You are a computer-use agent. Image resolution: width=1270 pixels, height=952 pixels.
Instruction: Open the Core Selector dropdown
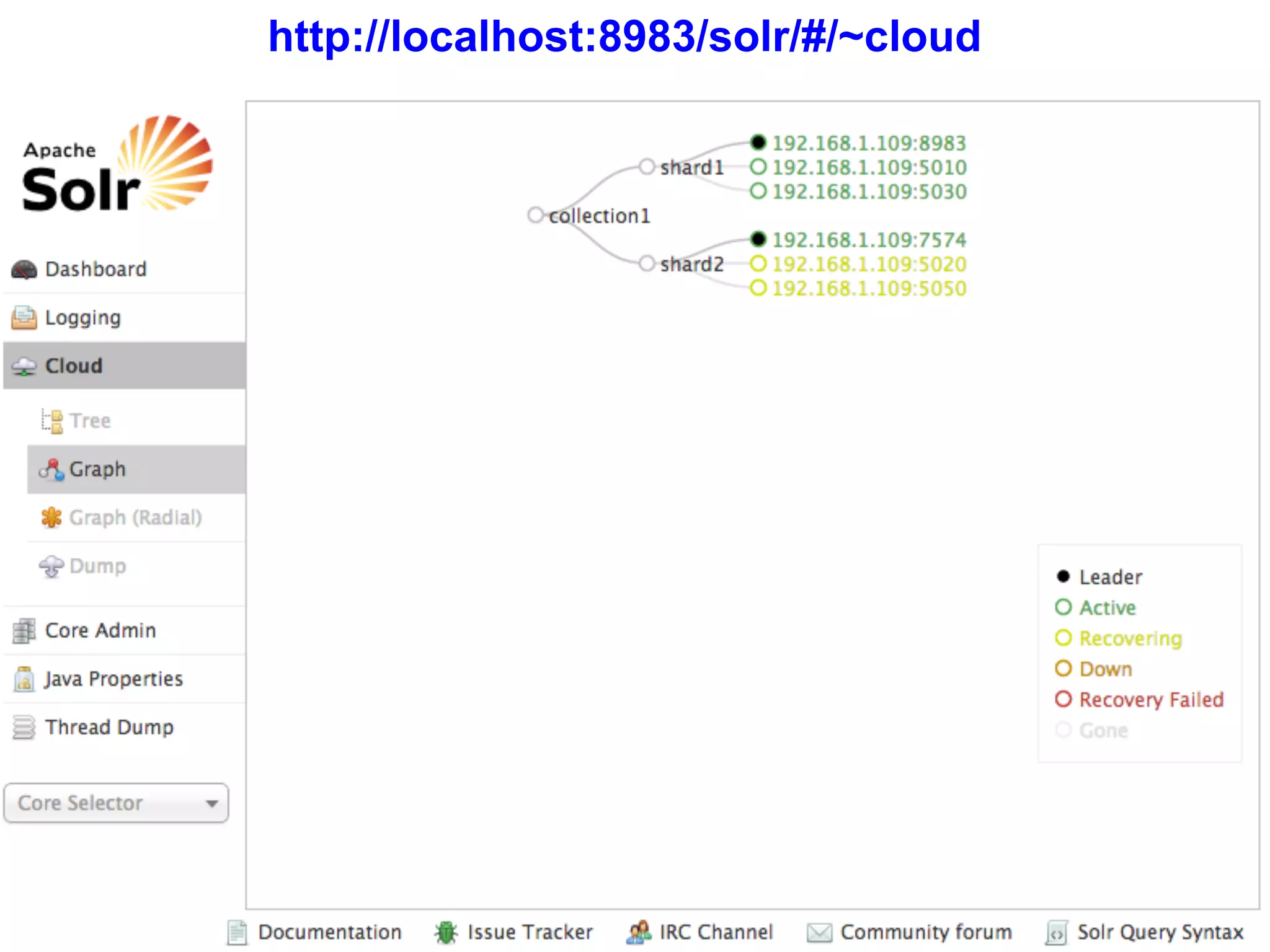click(x=116, y=803)
